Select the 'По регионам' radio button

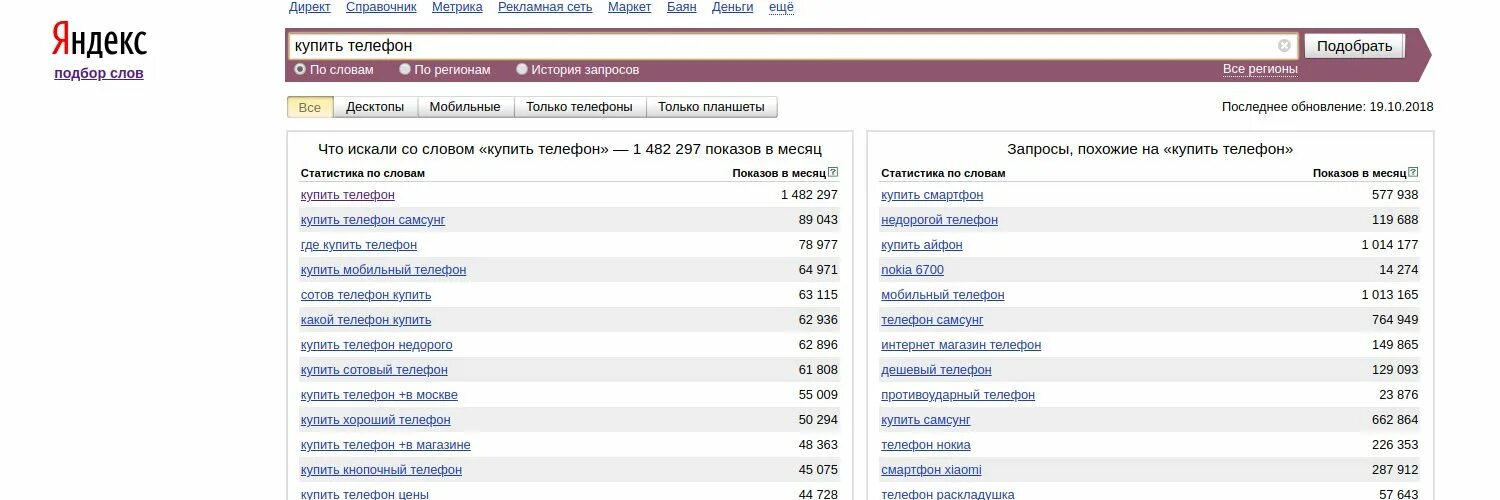(x=405, y=70)
